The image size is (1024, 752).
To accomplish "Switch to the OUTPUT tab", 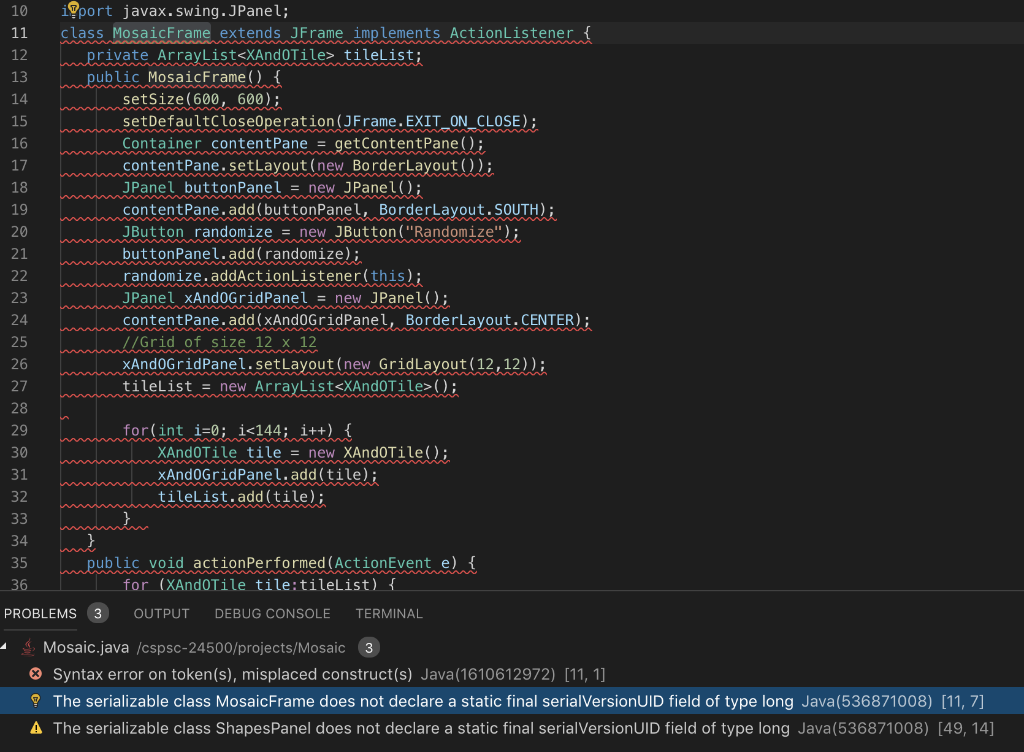I will 161,613.
